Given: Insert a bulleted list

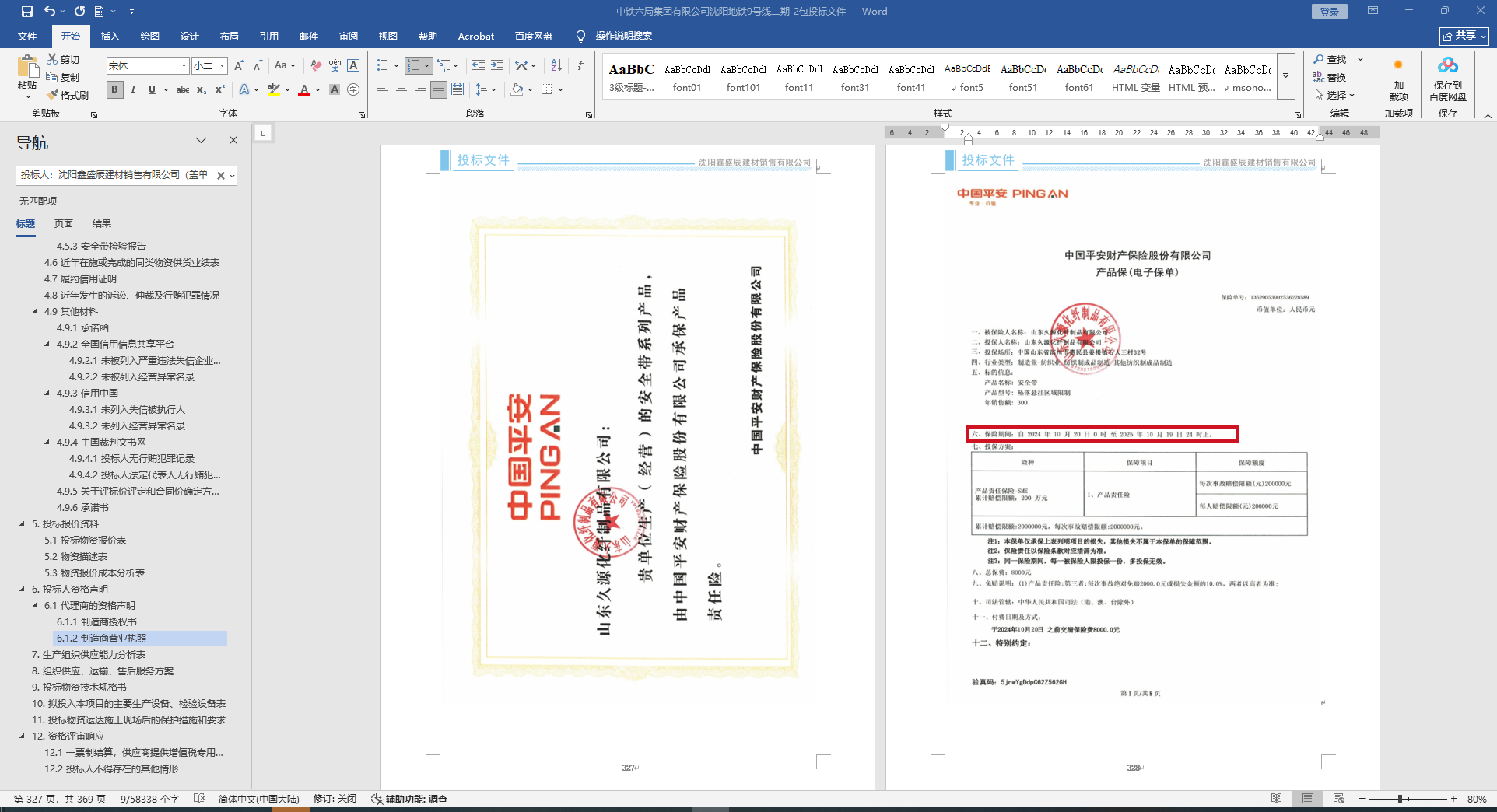Looking at the screenshot, I should [x=383, y=66].
